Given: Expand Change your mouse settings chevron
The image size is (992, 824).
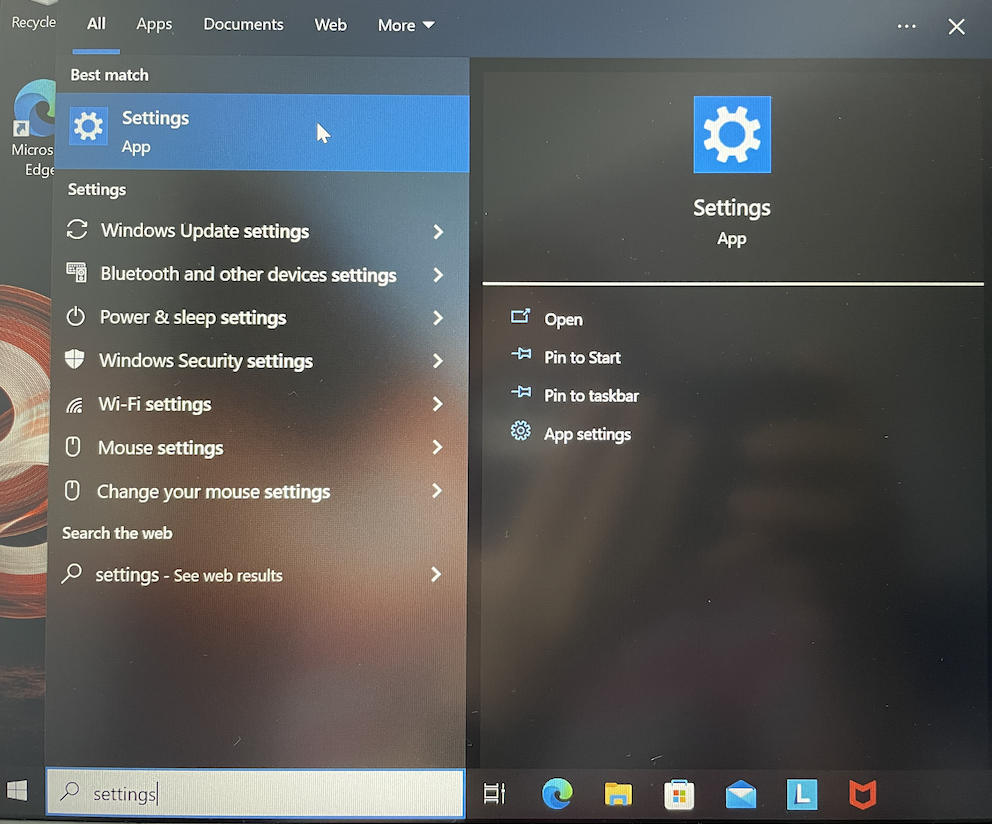Looking at the screenshot, I should click(437, 490).
